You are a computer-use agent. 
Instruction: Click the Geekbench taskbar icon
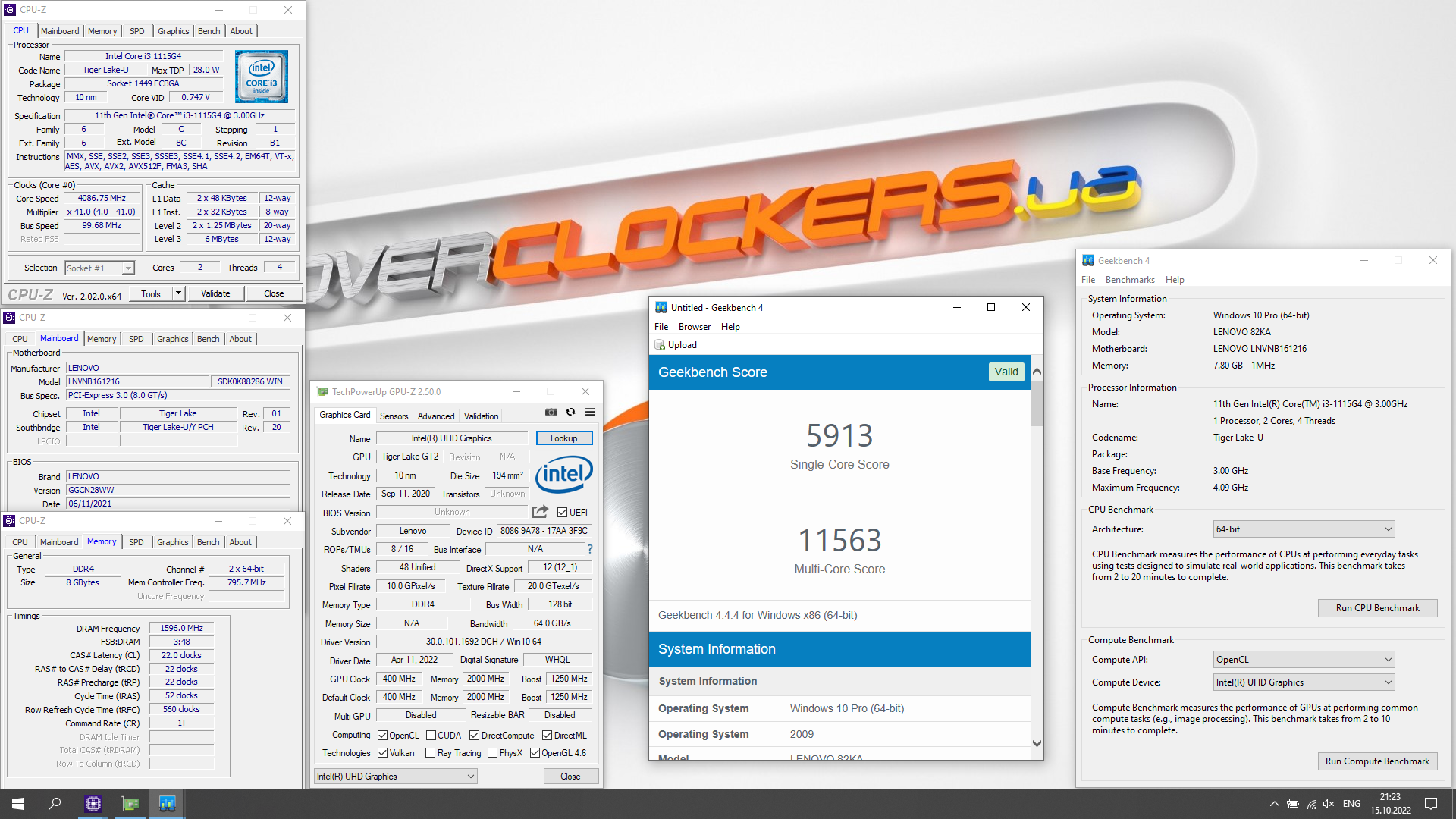[x=168, y=804]
